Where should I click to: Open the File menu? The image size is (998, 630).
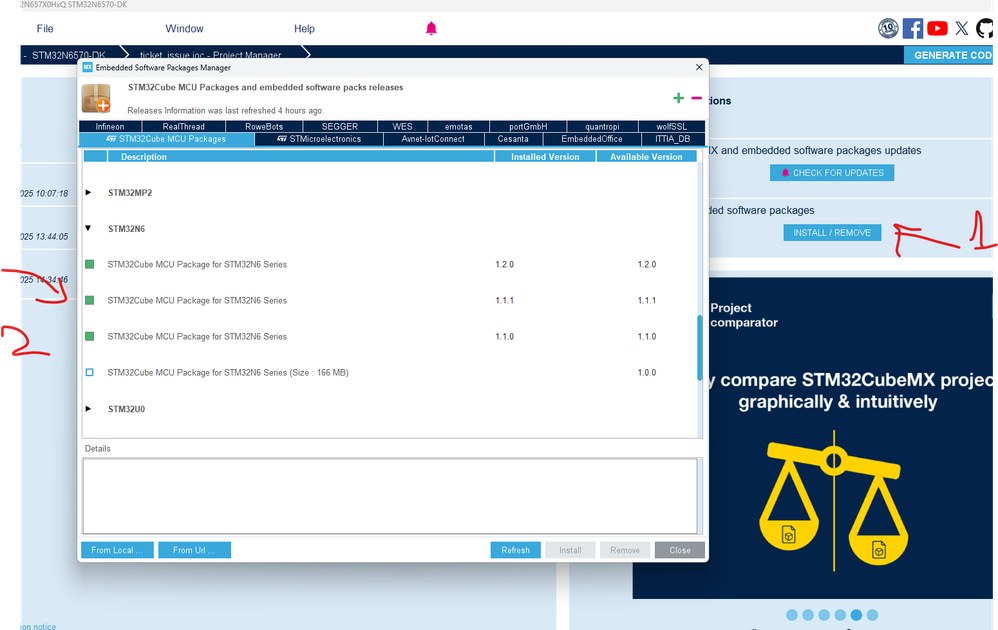pos(45,29)
